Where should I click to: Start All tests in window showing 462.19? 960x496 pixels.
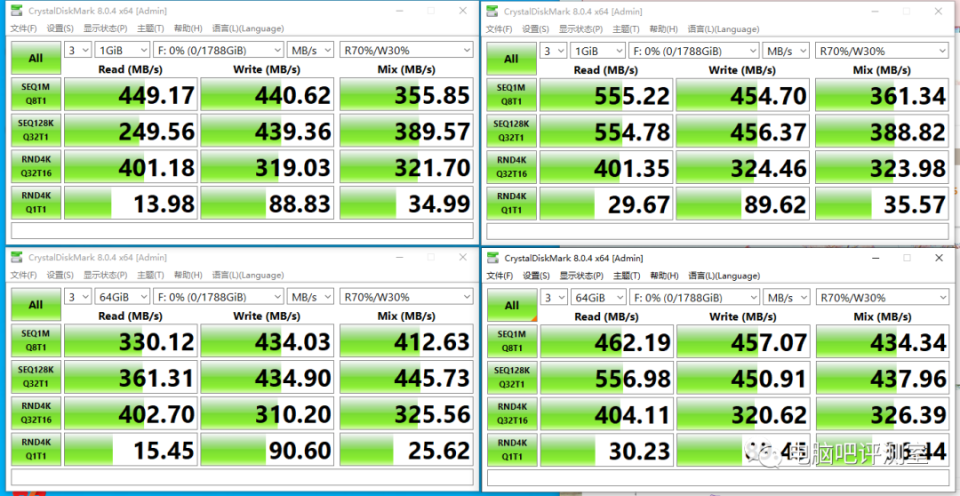(512, 305)
